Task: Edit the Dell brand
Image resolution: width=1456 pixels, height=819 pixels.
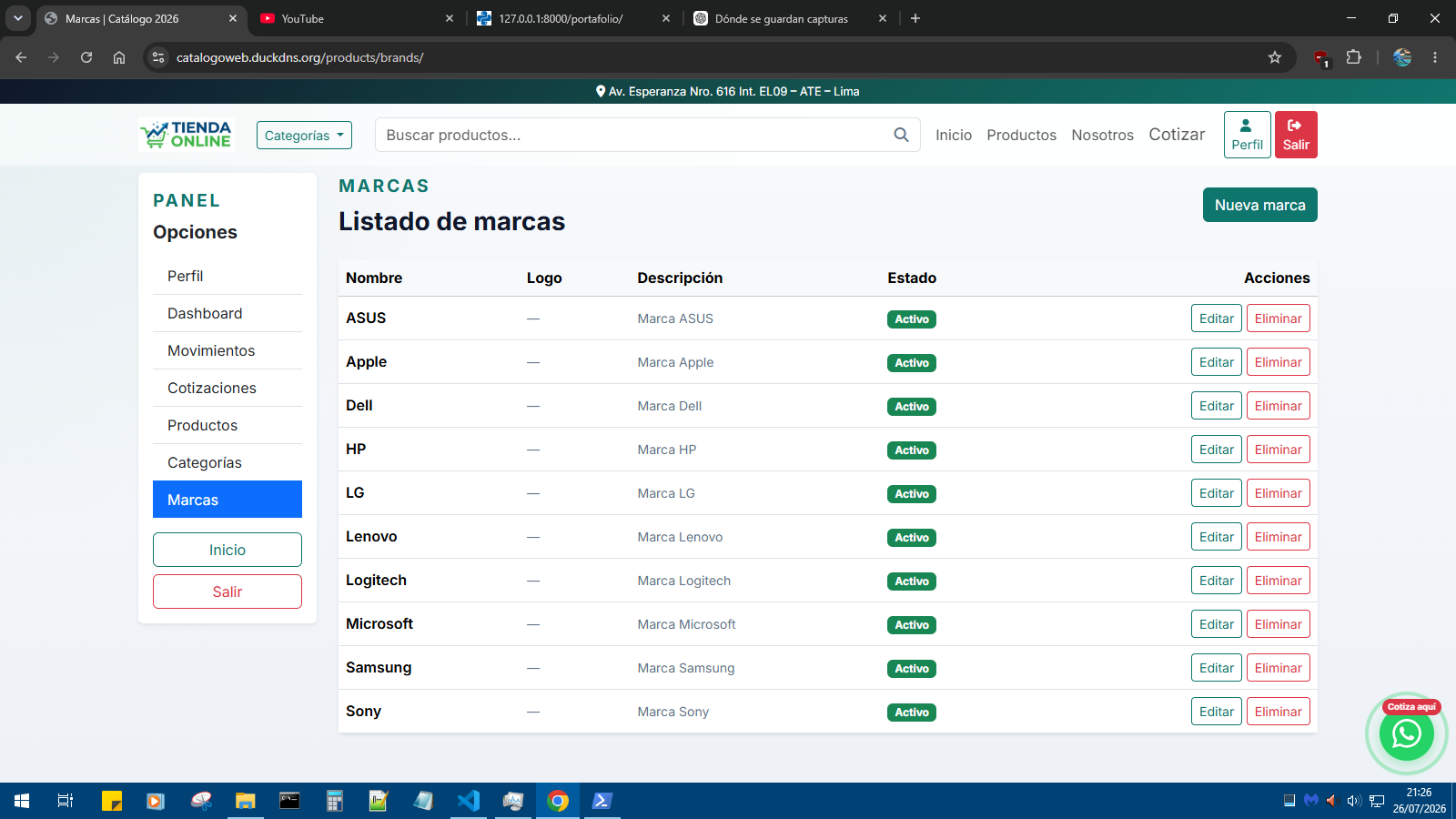Action: tap(1216, 406)
